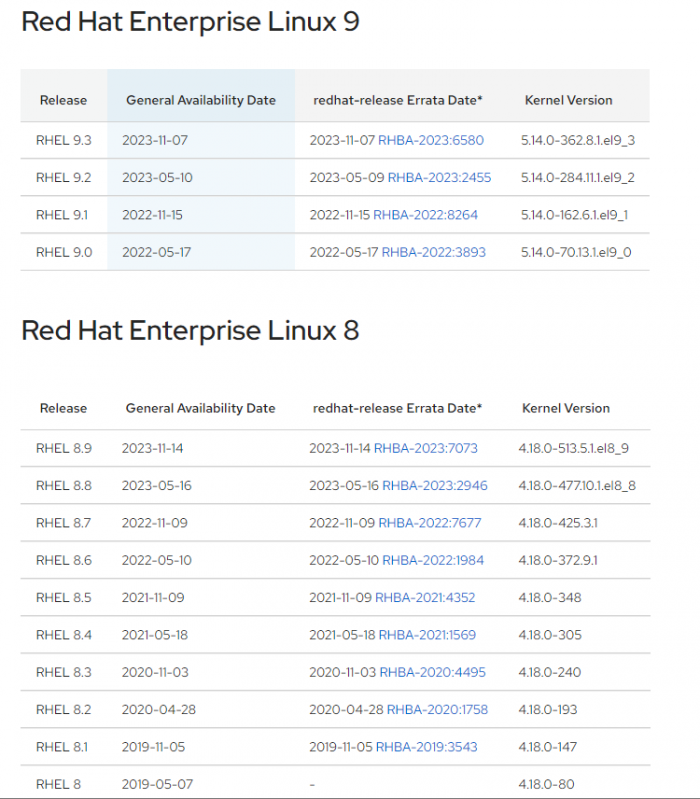Viewport: 700px width, 799px height.
Task: Click kernel version 4.18.0-372.9.1
Action: click(x=558, y=560)
